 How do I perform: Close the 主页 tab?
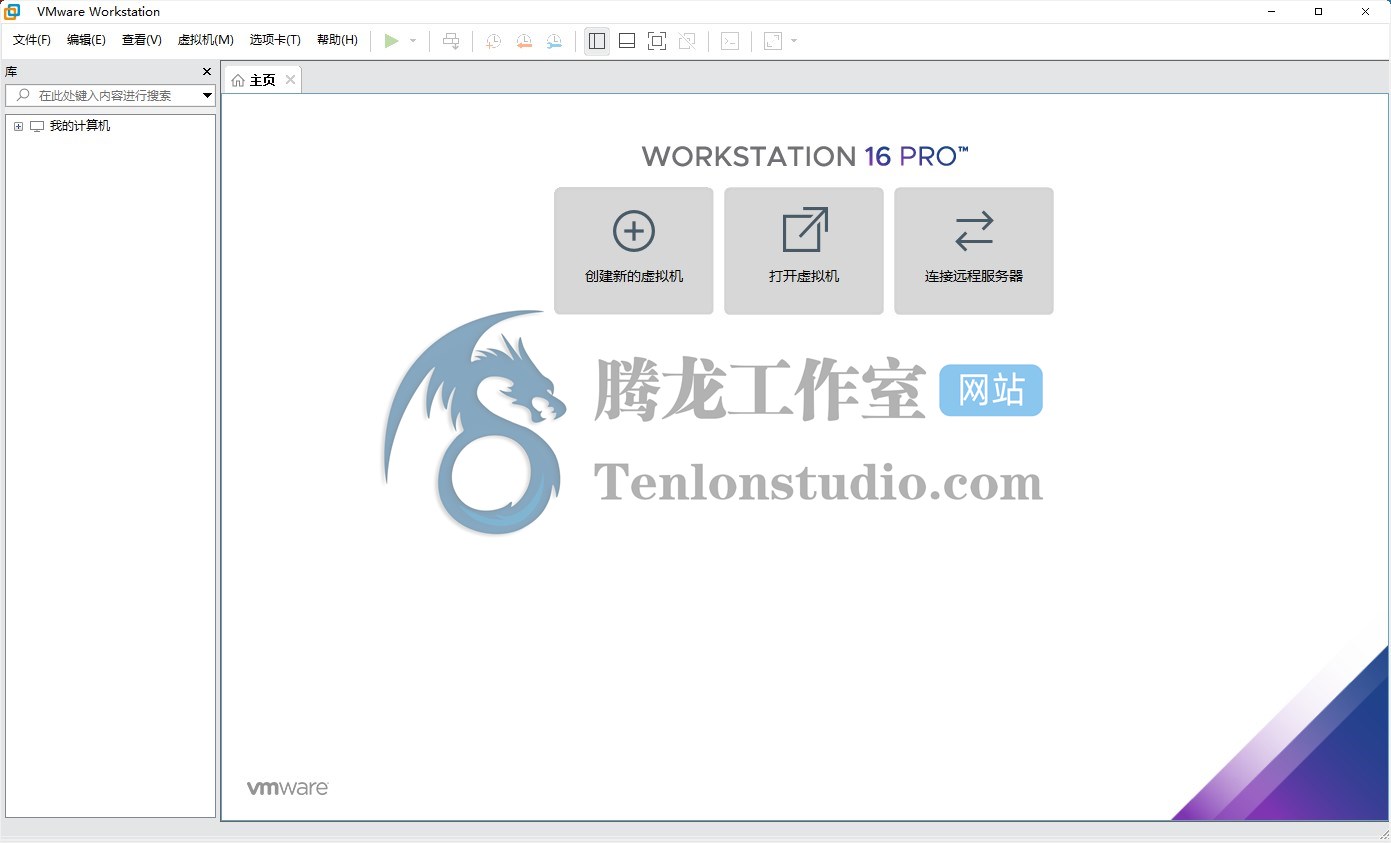click(290, 80)
